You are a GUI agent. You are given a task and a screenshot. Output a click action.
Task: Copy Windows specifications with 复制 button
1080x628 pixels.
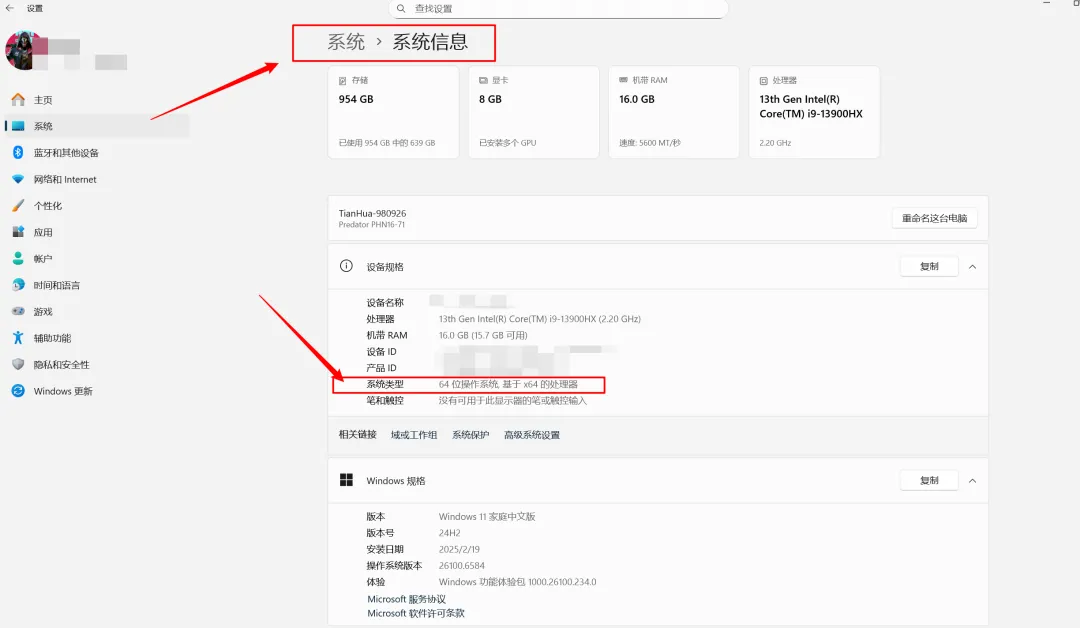click(929, 481)
